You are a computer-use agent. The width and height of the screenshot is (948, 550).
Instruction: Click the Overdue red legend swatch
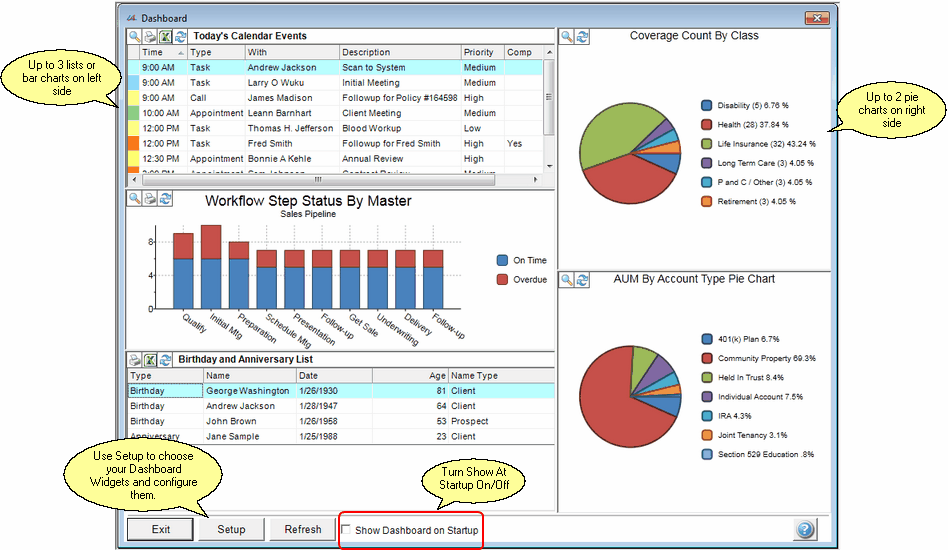coord(503,279)
